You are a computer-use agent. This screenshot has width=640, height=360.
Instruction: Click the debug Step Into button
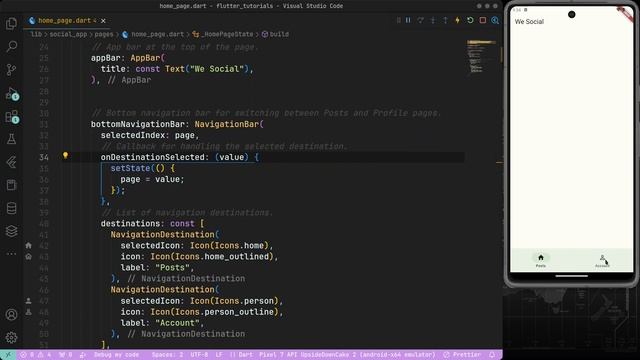point(433,20)
